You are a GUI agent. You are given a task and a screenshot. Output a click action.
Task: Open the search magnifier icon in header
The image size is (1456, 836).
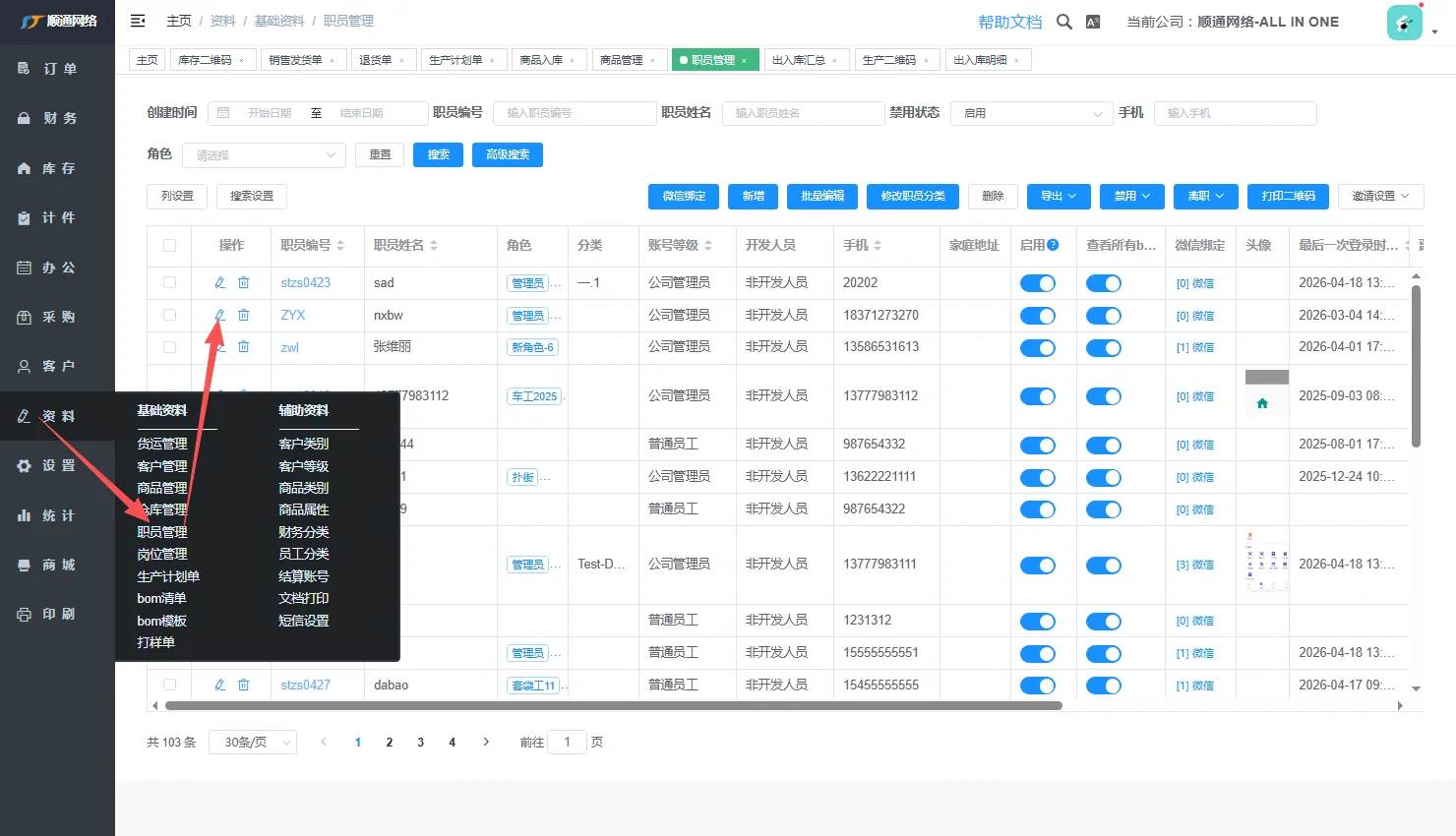point(1063,22)
